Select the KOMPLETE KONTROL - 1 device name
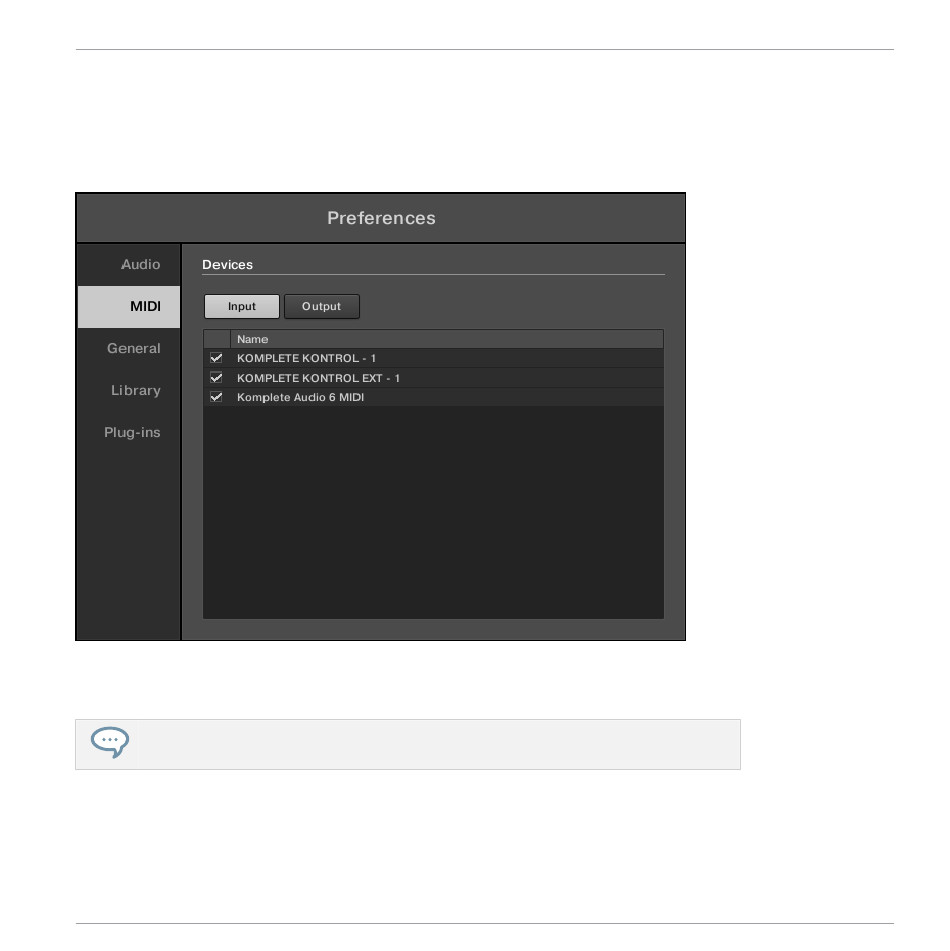This screenshot has width=950, height=951. click(306, 358)
